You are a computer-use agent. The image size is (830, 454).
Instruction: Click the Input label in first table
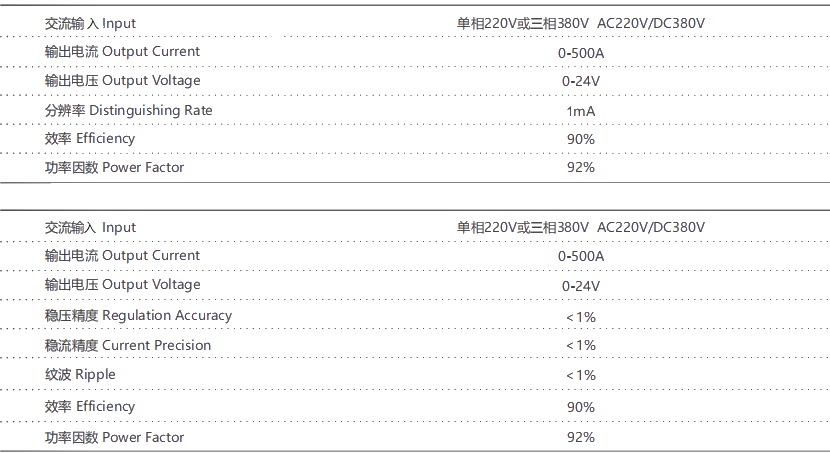click(x=90, y=23)
